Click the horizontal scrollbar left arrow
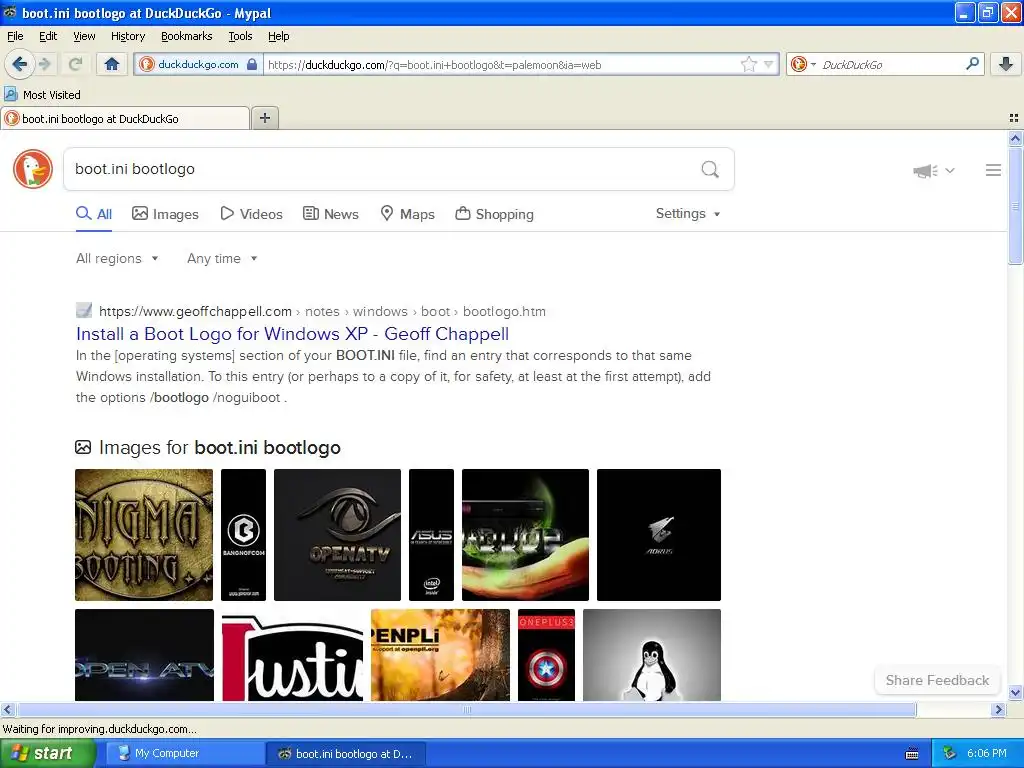The width and height of the screenshot is (1024, 768). (7, 709)
